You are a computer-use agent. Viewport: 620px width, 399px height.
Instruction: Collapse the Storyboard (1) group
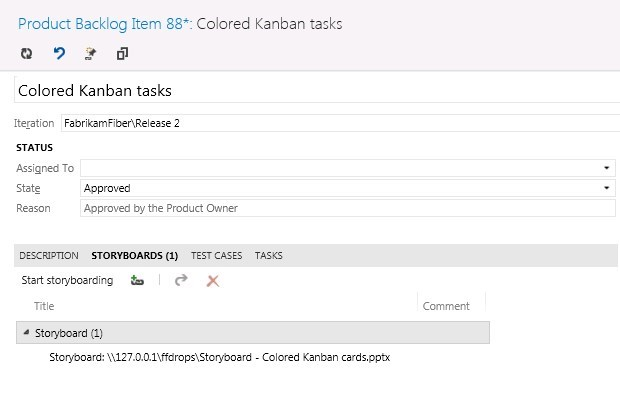pos(26,333)
